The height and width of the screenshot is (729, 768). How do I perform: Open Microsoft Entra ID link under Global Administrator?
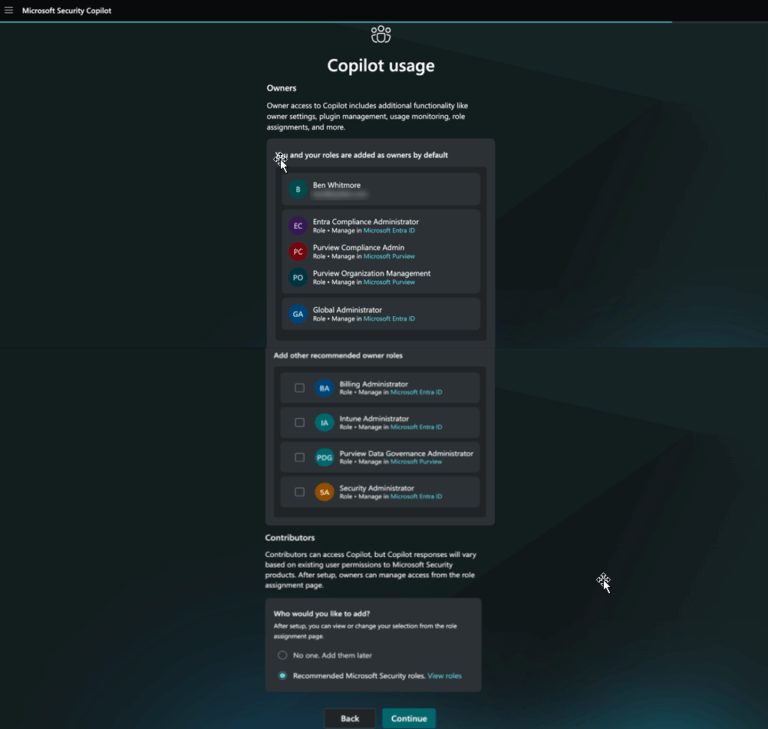389,319
